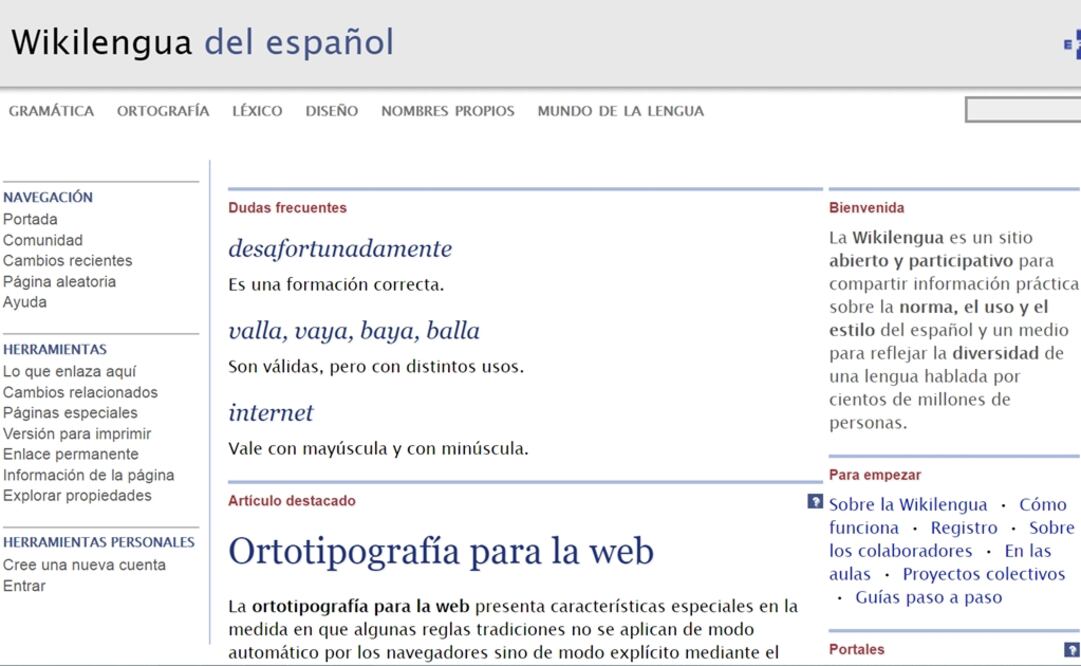
Task: Click the help icon in Portales header
Action: click(1071, 649)
